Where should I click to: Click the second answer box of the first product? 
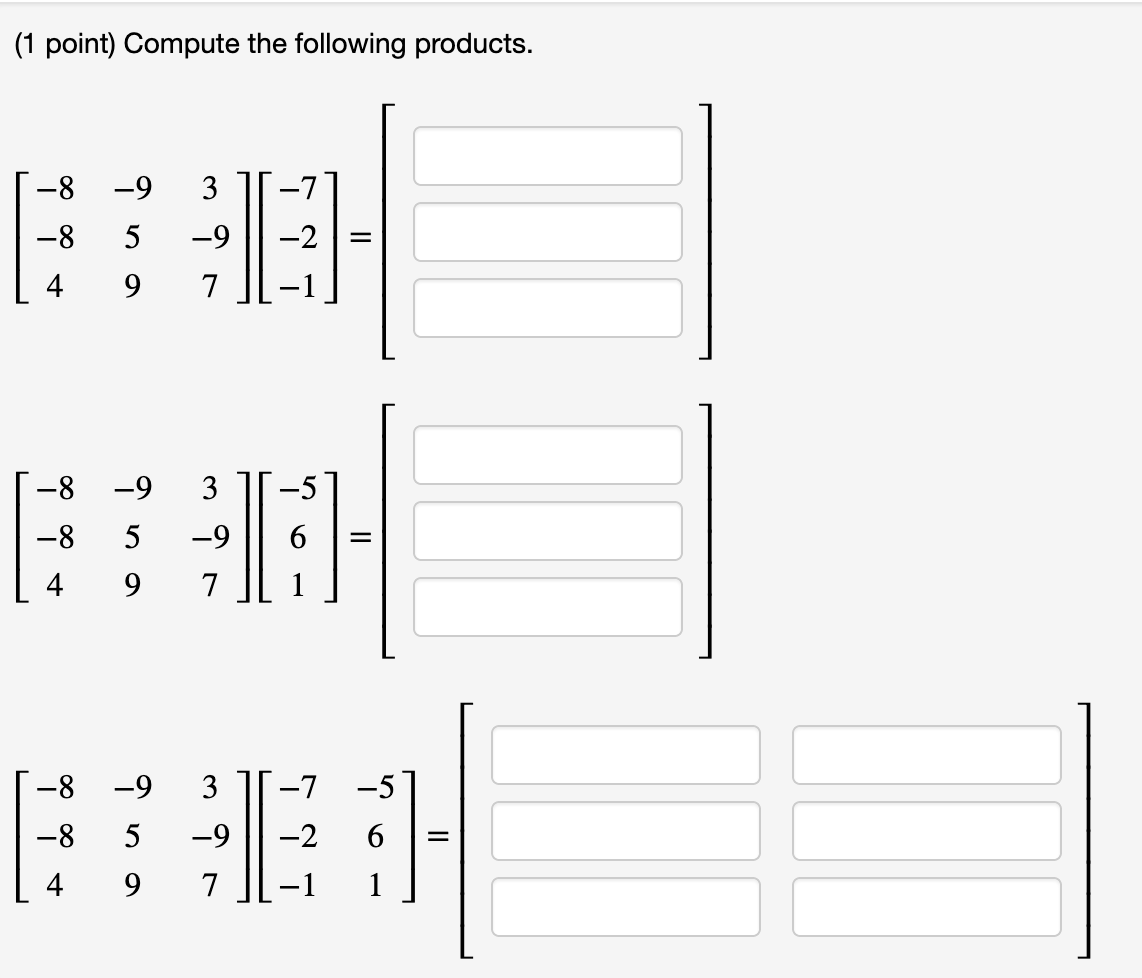coord(548,232)
